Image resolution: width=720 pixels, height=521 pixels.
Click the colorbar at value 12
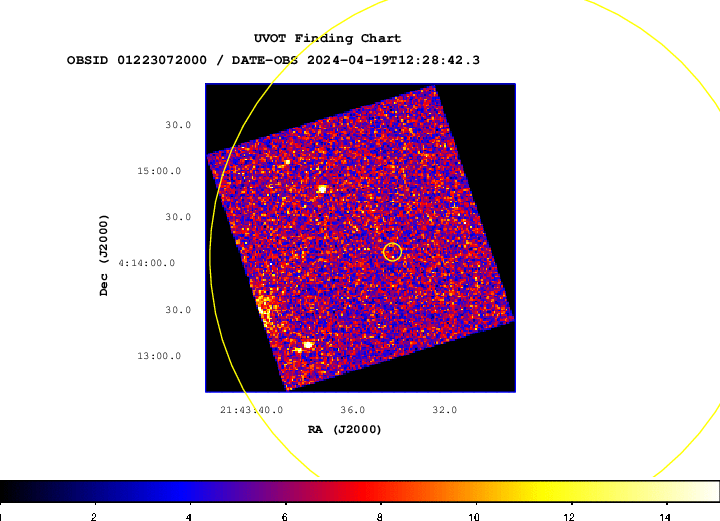pyautogui.click(x=571, y=492)
